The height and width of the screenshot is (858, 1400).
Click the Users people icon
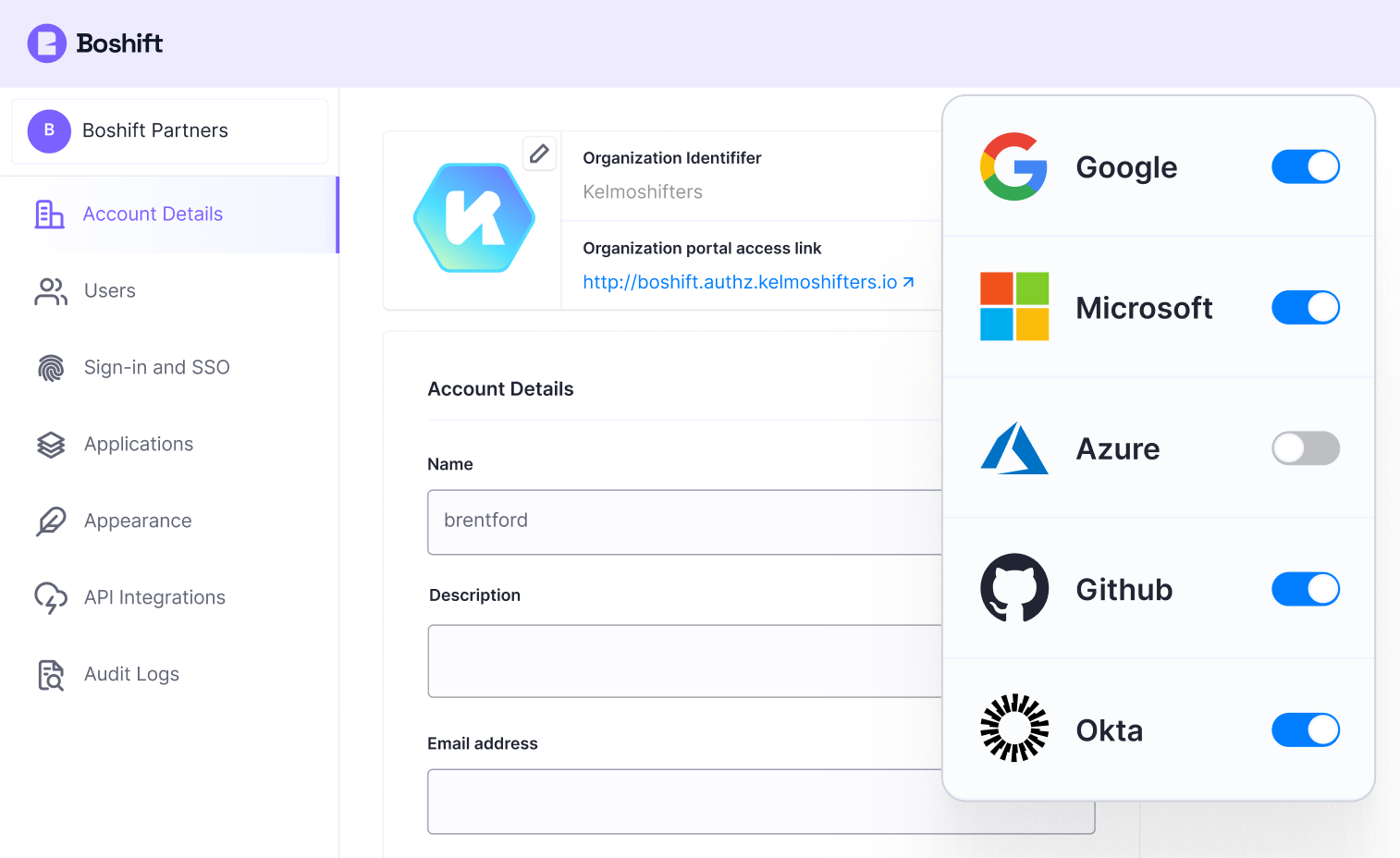coord(51,291)
